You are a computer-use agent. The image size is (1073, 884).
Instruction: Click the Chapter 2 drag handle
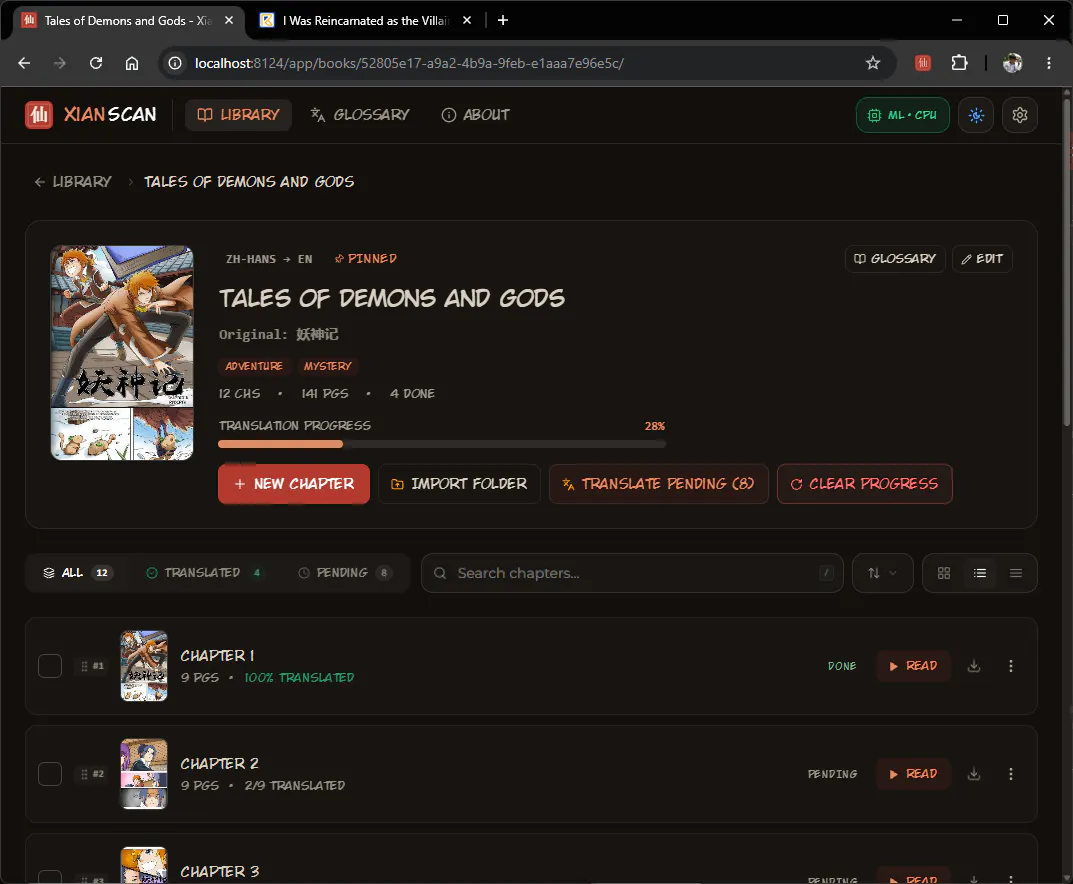click(84, 774)
